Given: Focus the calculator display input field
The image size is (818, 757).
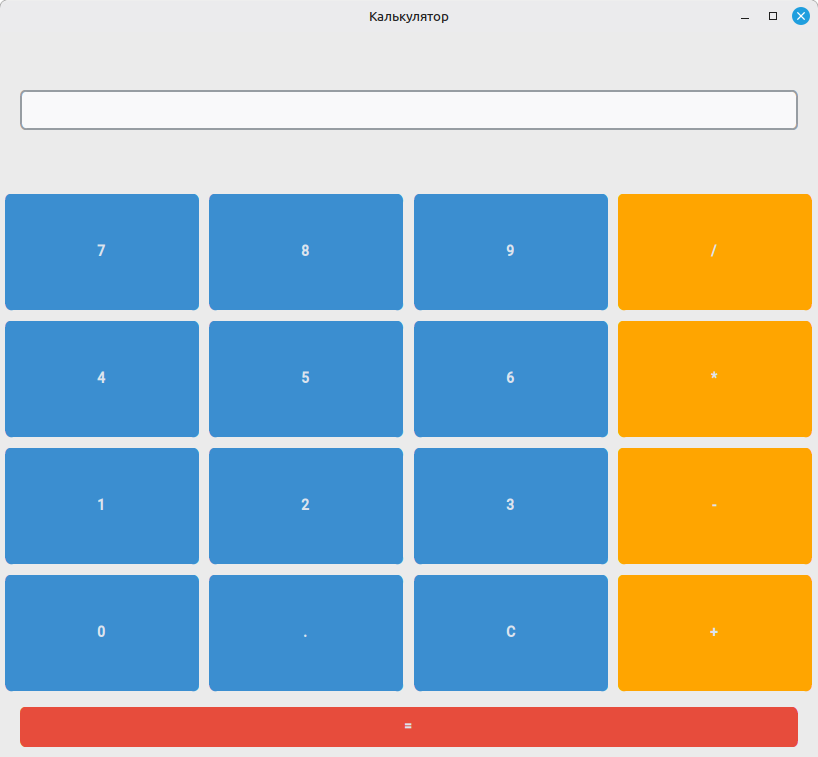Looking at the screenshot, I should point(408,110).
